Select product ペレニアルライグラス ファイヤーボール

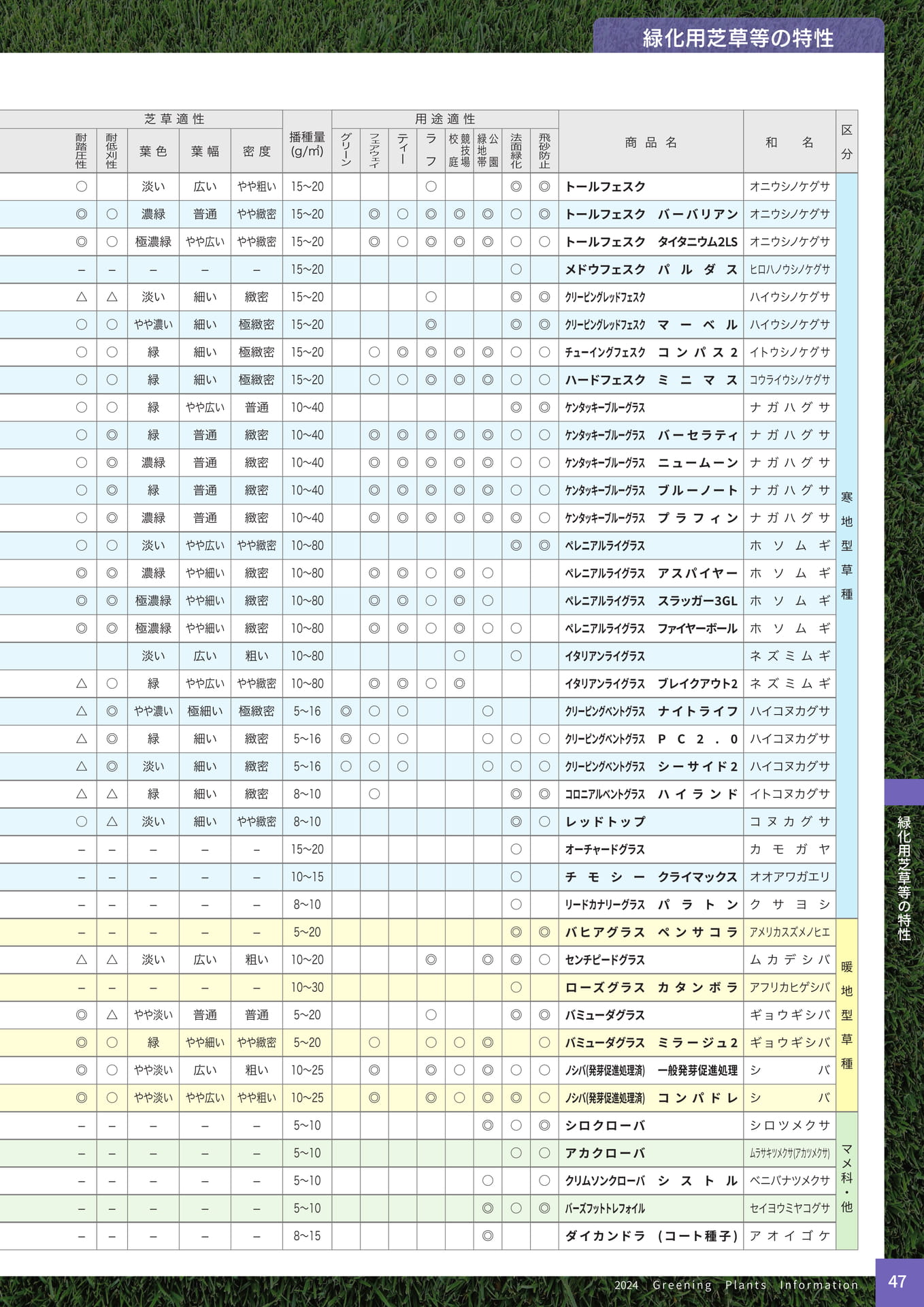[651, 628]
